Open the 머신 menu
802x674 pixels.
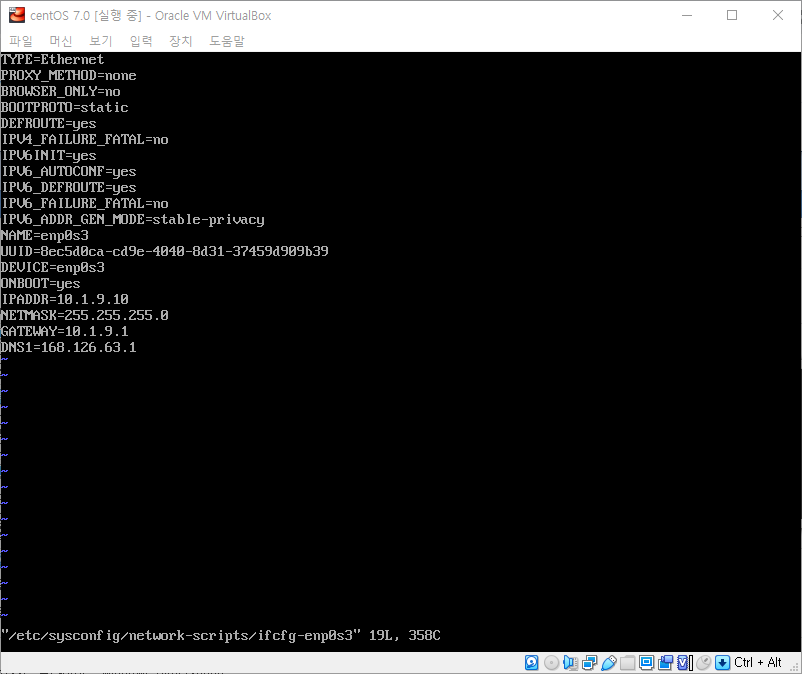point(60,41)
